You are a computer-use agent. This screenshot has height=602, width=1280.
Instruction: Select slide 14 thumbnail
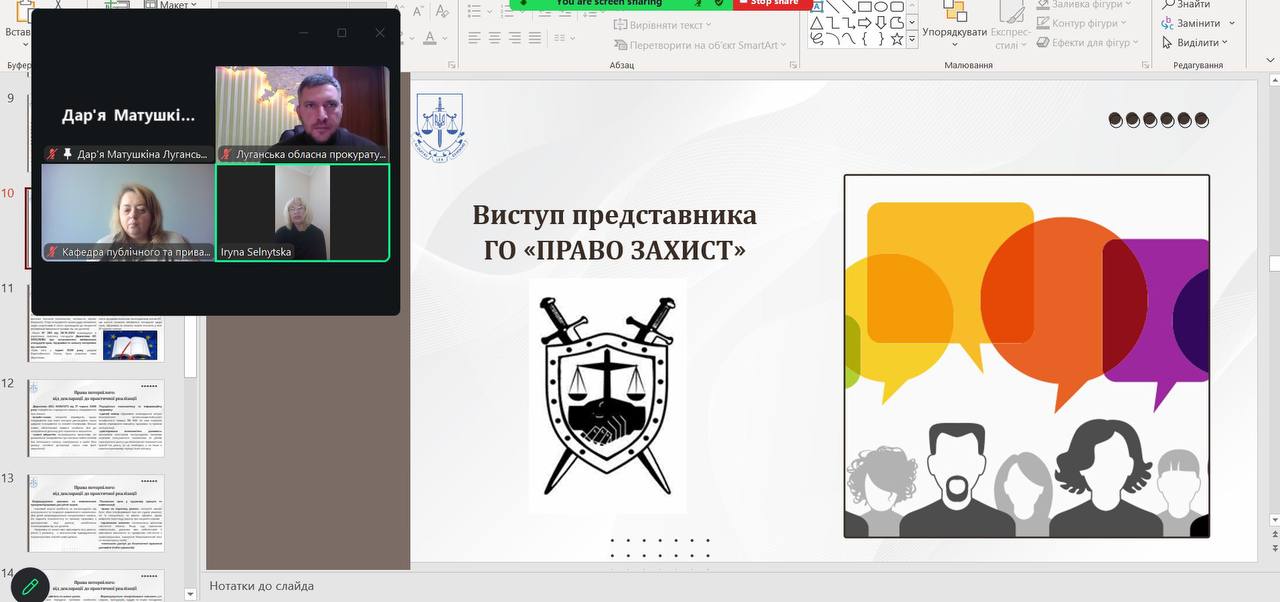click(96, 585)
